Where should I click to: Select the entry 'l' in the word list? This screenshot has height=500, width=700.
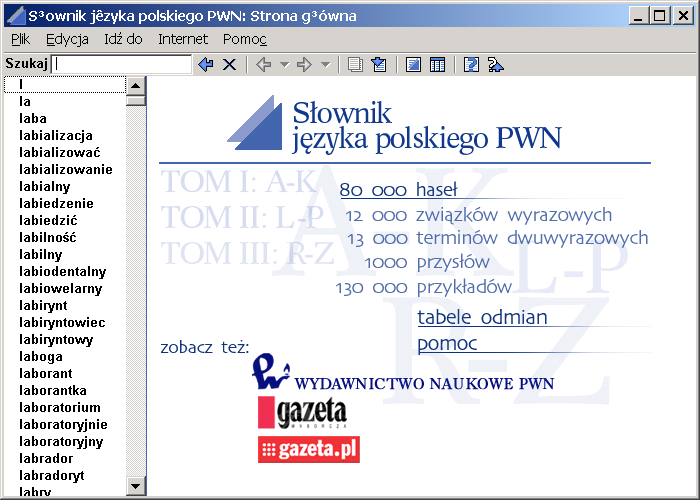pyautogui.click(x=65, y=84)
